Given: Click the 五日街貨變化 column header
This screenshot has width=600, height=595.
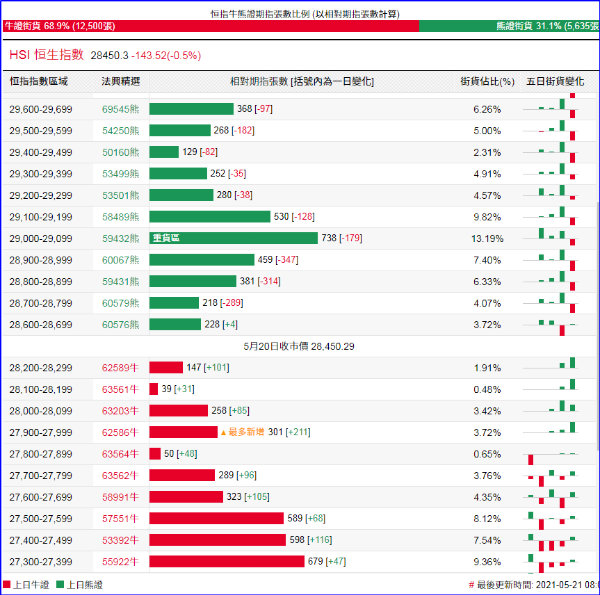Looking at the screenshot, I should pyautogui.click(x=555, y=81).
